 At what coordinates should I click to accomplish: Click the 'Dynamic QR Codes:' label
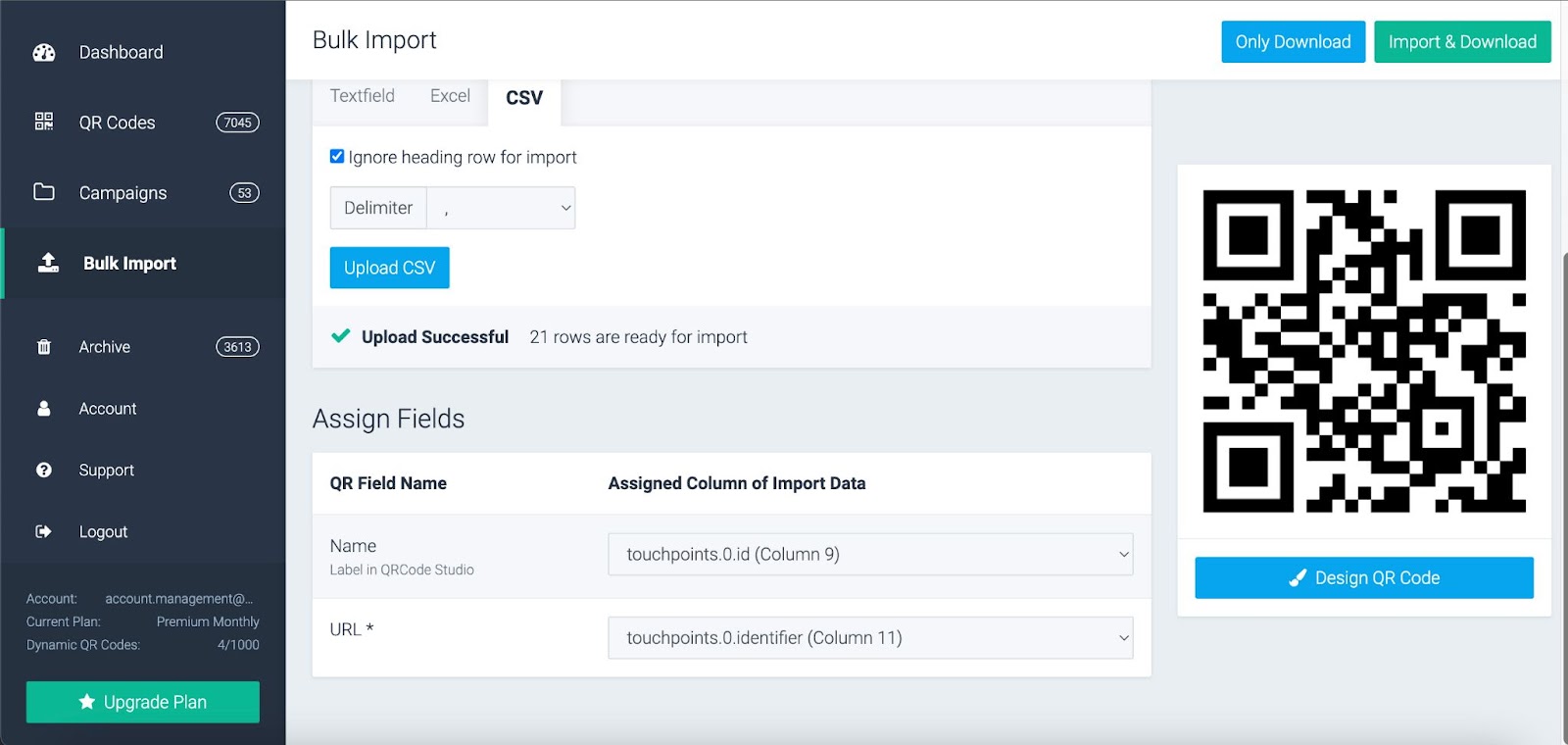point(83,645)
